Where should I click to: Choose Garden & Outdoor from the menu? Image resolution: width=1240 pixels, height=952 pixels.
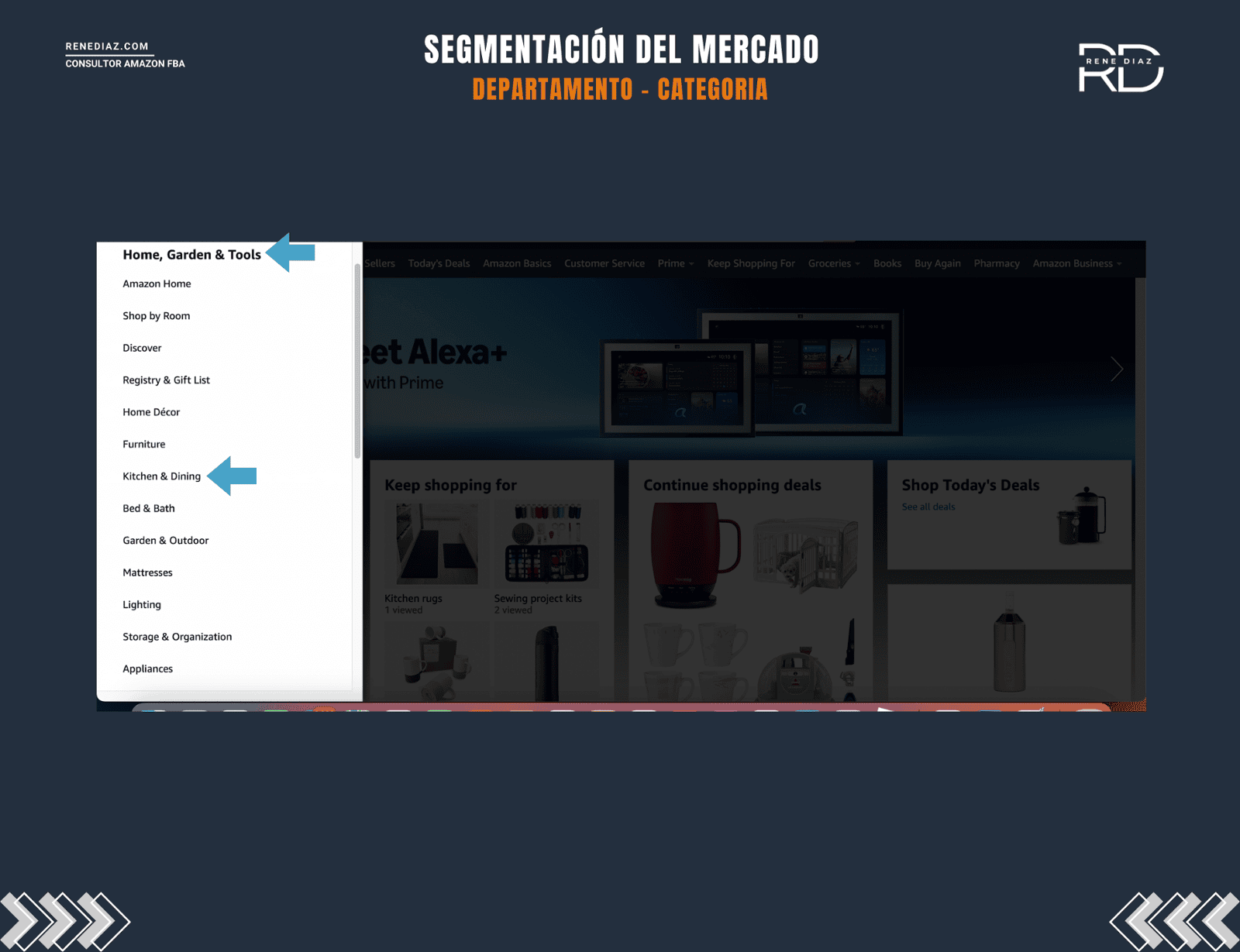click(165, 541)
